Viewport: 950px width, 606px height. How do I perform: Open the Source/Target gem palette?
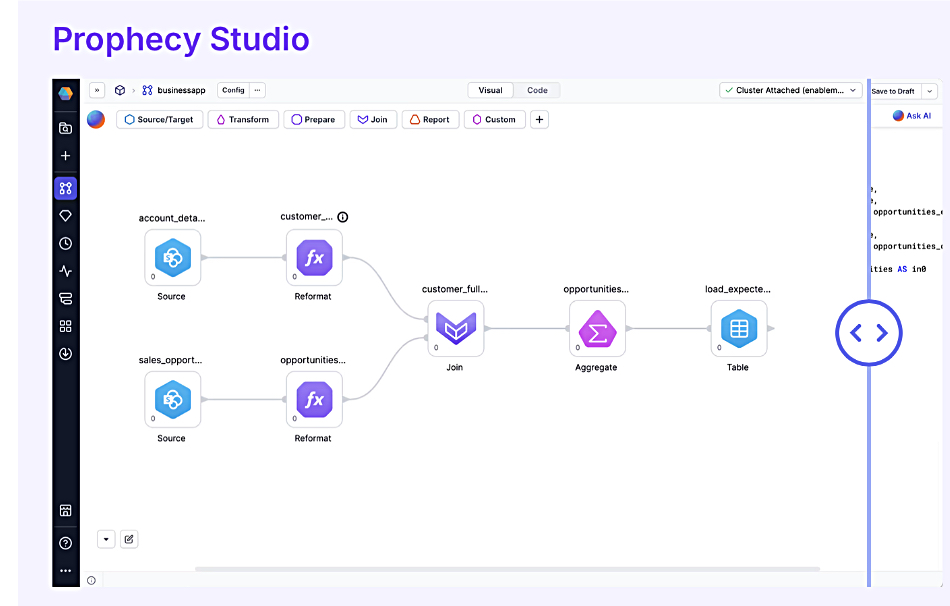159,119
